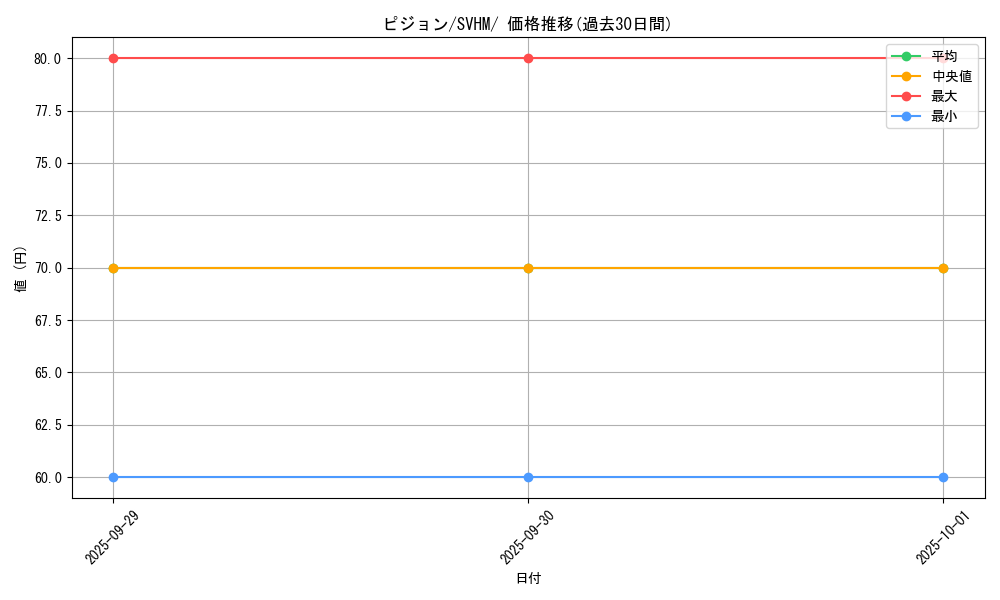Click the red max point on 2025-09-29
This screenshot has width=1000, height=600.
[x=113, y=58]
